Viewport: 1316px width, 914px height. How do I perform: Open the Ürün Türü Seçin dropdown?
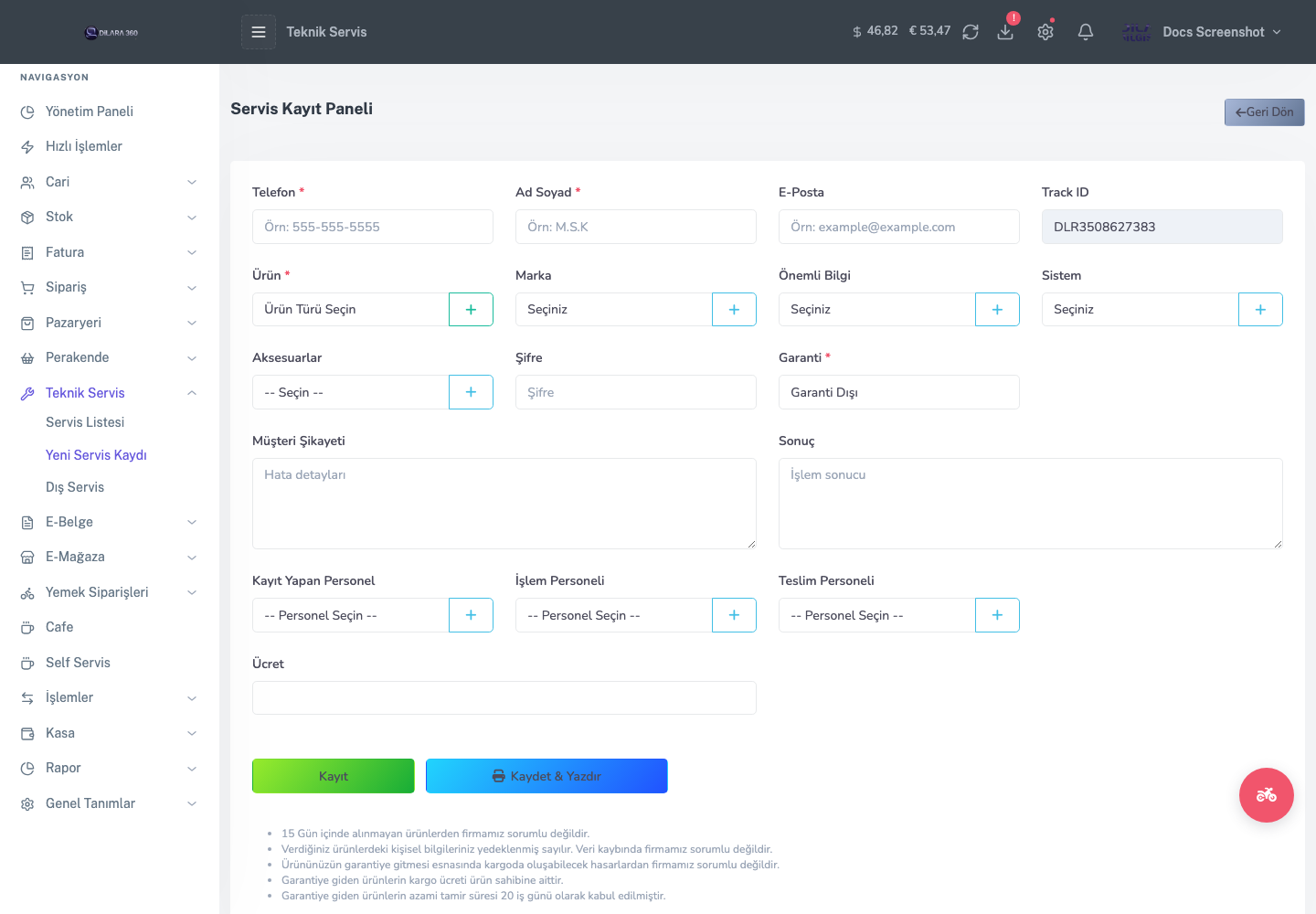tap(351, 310)
